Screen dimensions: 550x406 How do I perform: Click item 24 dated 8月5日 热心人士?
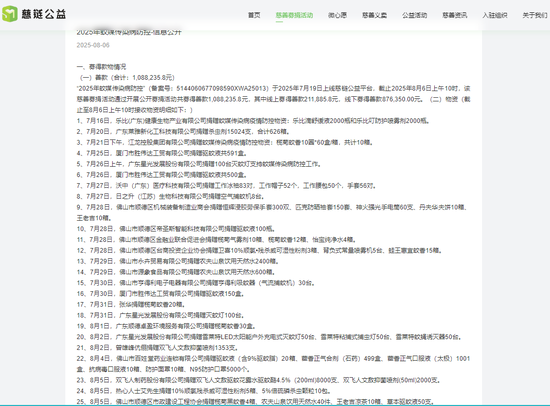click(204, 391)
